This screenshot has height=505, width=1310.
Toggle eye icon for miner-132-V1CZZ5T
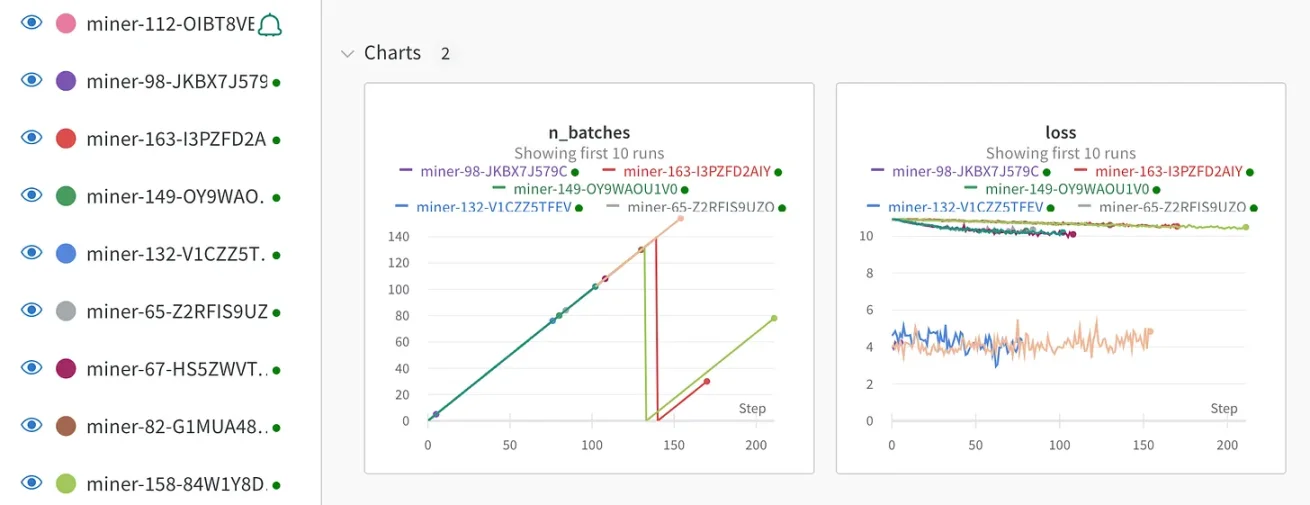click(x=32, y=253)
